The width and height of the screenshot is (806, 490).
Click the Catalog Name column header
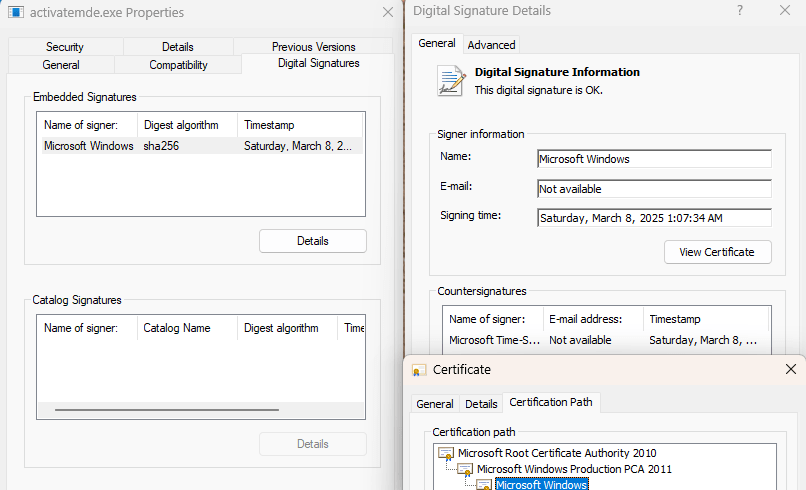tap(187, 328)
